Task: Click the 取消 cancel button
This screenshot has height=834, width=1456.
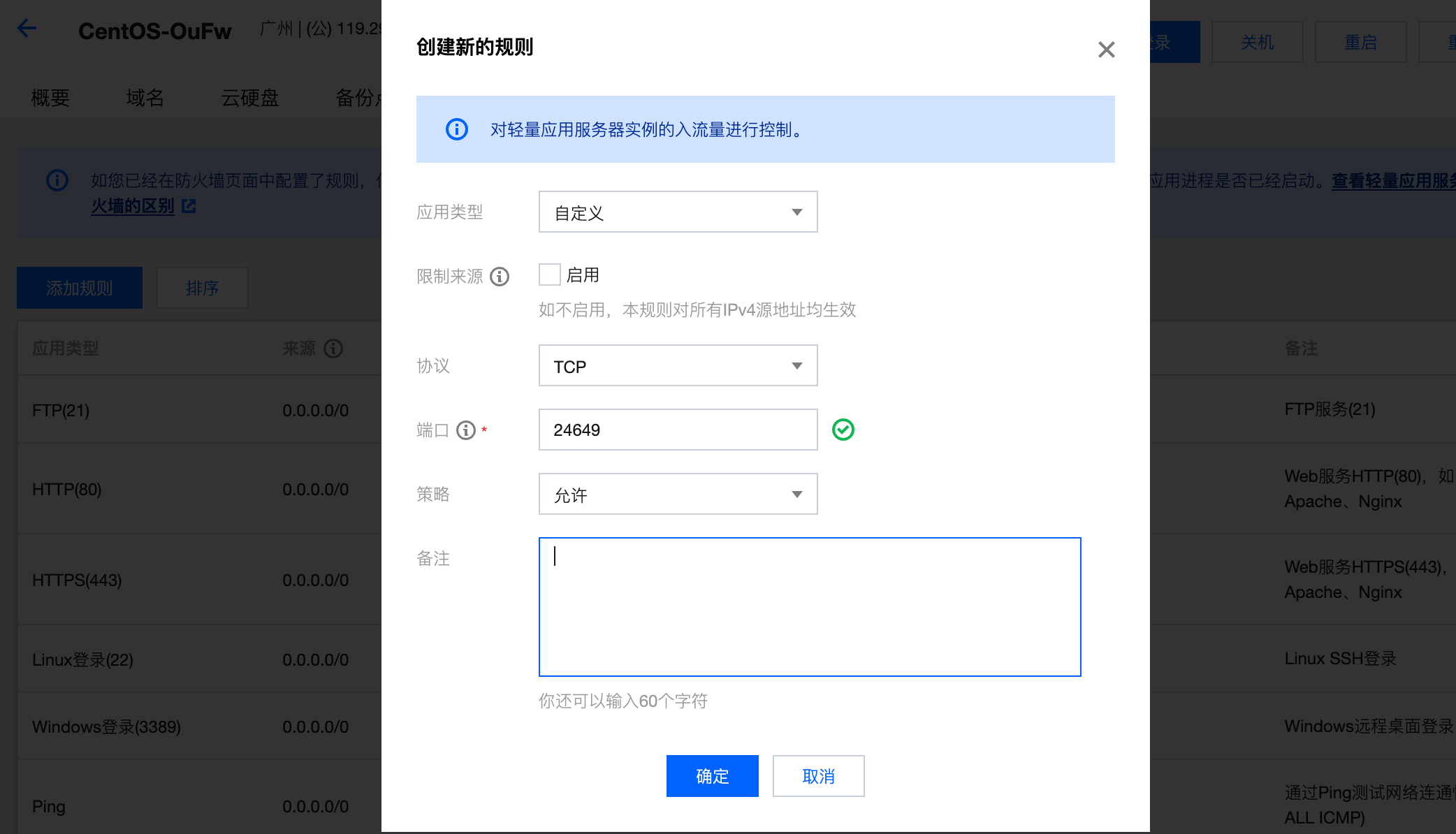Action: point(818,776)
